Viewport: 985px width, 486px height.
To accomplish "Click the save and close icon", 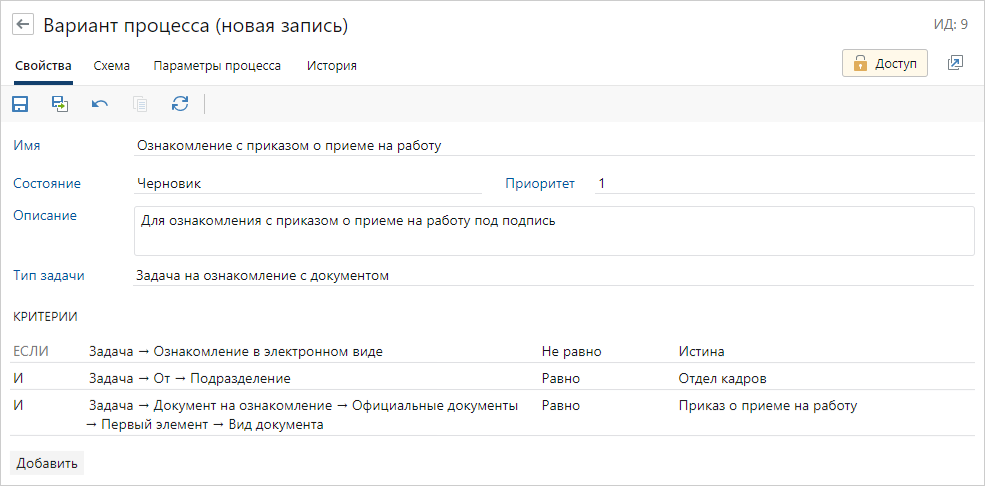I will click(60, 103).
